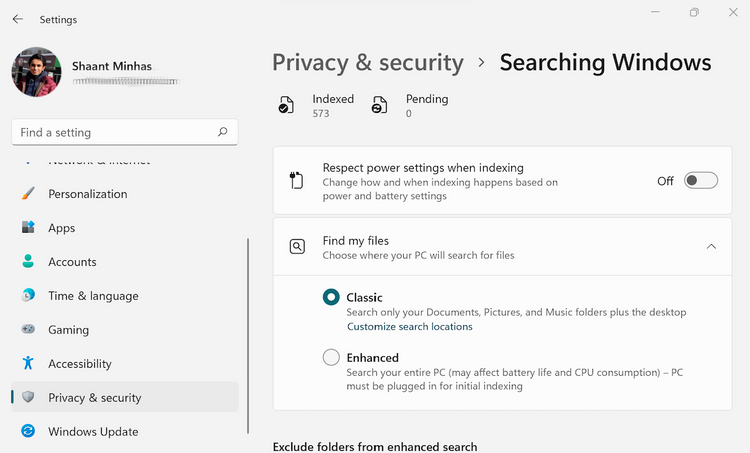Click the Shaant Minhas profile picture
750x453 pixels.
point(36,72)
